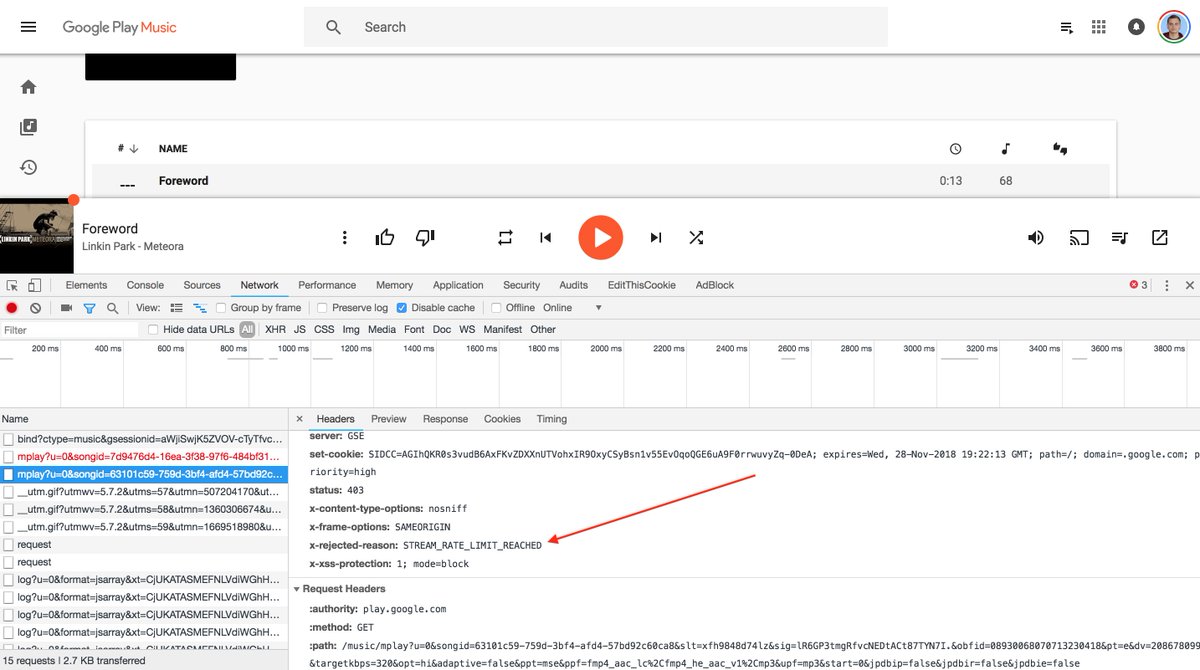Screen dimensions: 1200x670
Task: Open the Preview tab of the request
Action: pyautogui.click(x=389, y=419)
